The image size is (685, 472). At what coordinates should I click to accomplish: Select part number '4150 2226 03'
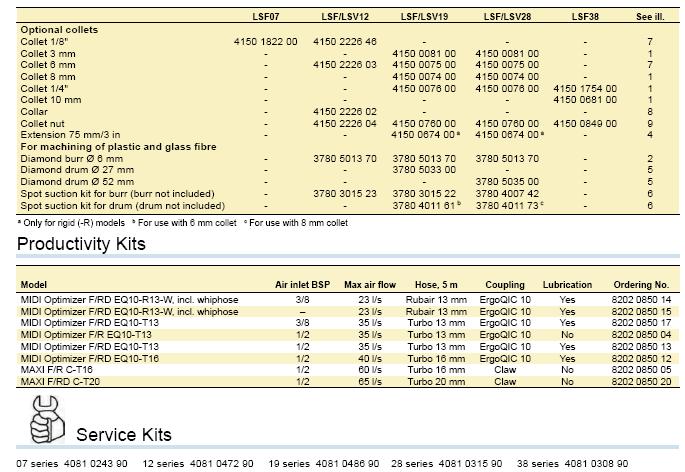345,65
